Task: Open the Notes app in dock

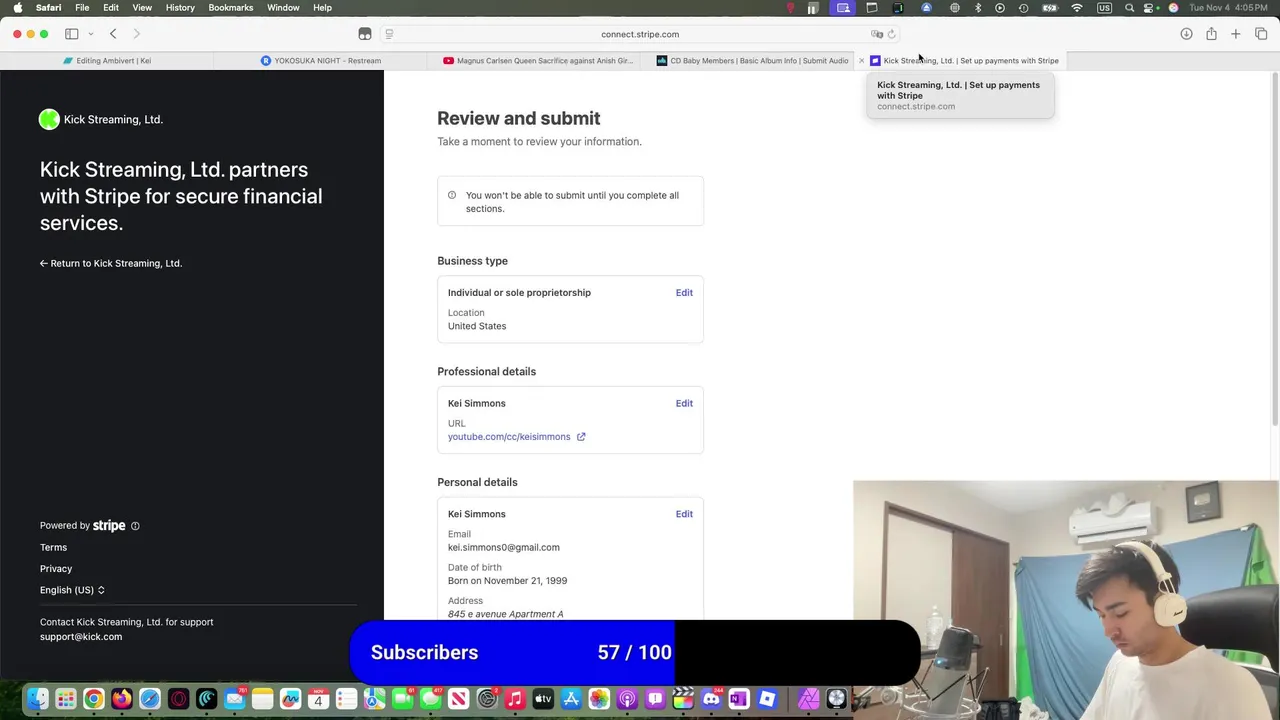Action: pyautogui.click(x=263, y=699)
